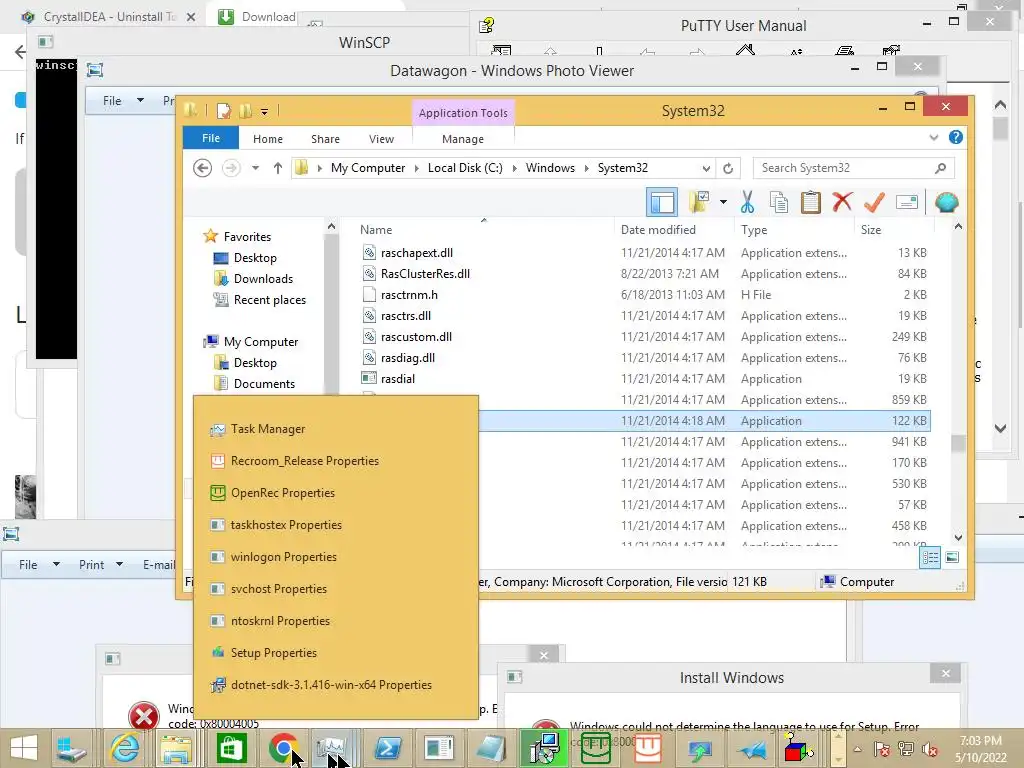Open the green Store taskbar icon
1024x768 pixels.
231,748
